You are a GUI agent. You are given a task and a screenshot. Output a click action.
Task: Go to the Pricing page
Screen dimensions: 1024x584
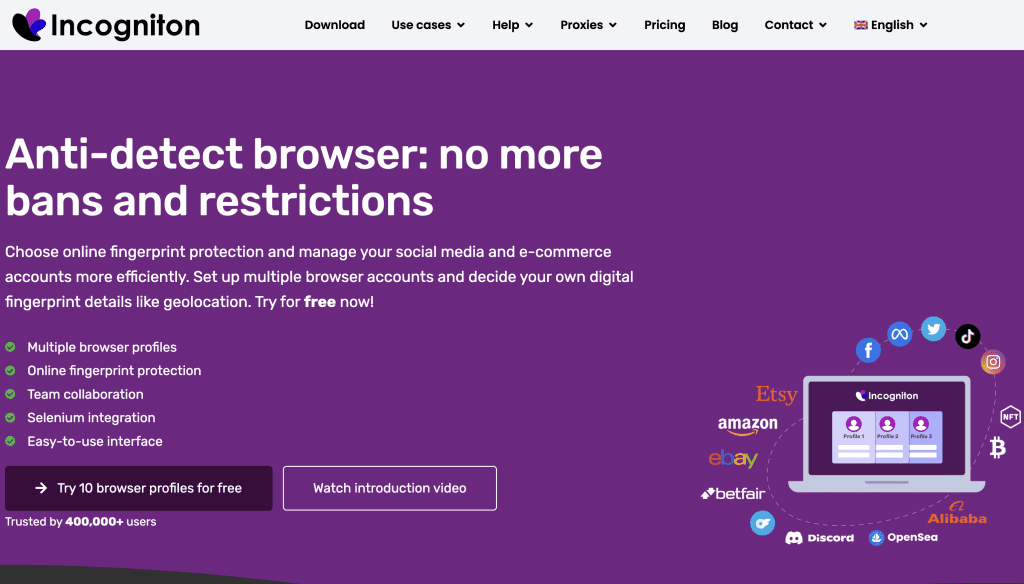664,25
